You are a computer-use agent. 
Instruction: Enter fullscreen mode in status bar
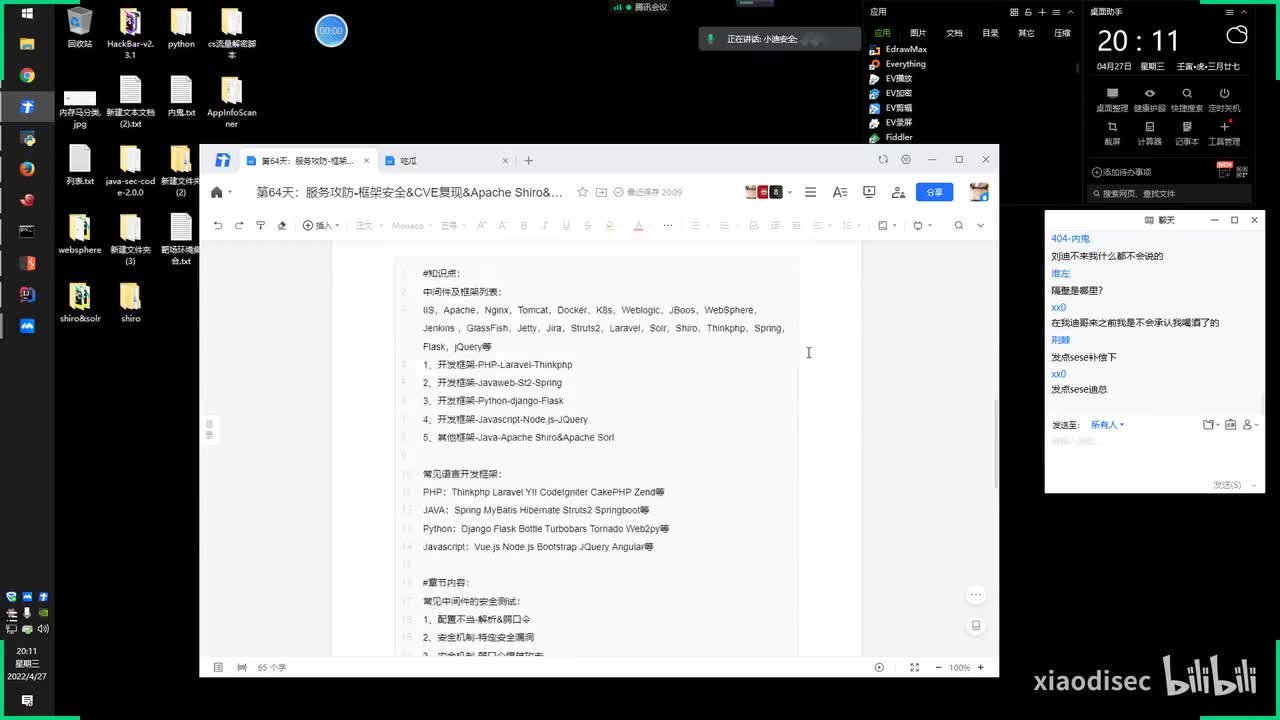pos(915,667)
